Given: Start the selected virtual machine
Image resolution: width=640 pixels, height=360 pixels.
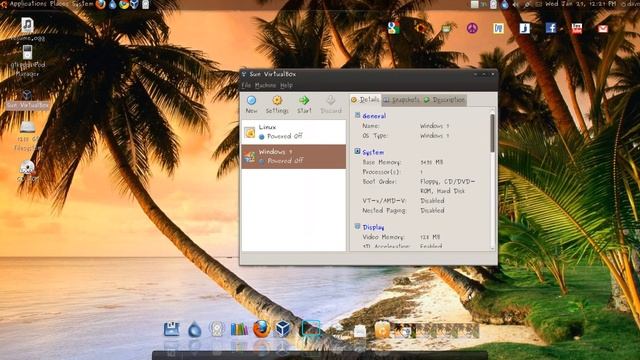Looking at the screenshot, I should tap(304, 104).
